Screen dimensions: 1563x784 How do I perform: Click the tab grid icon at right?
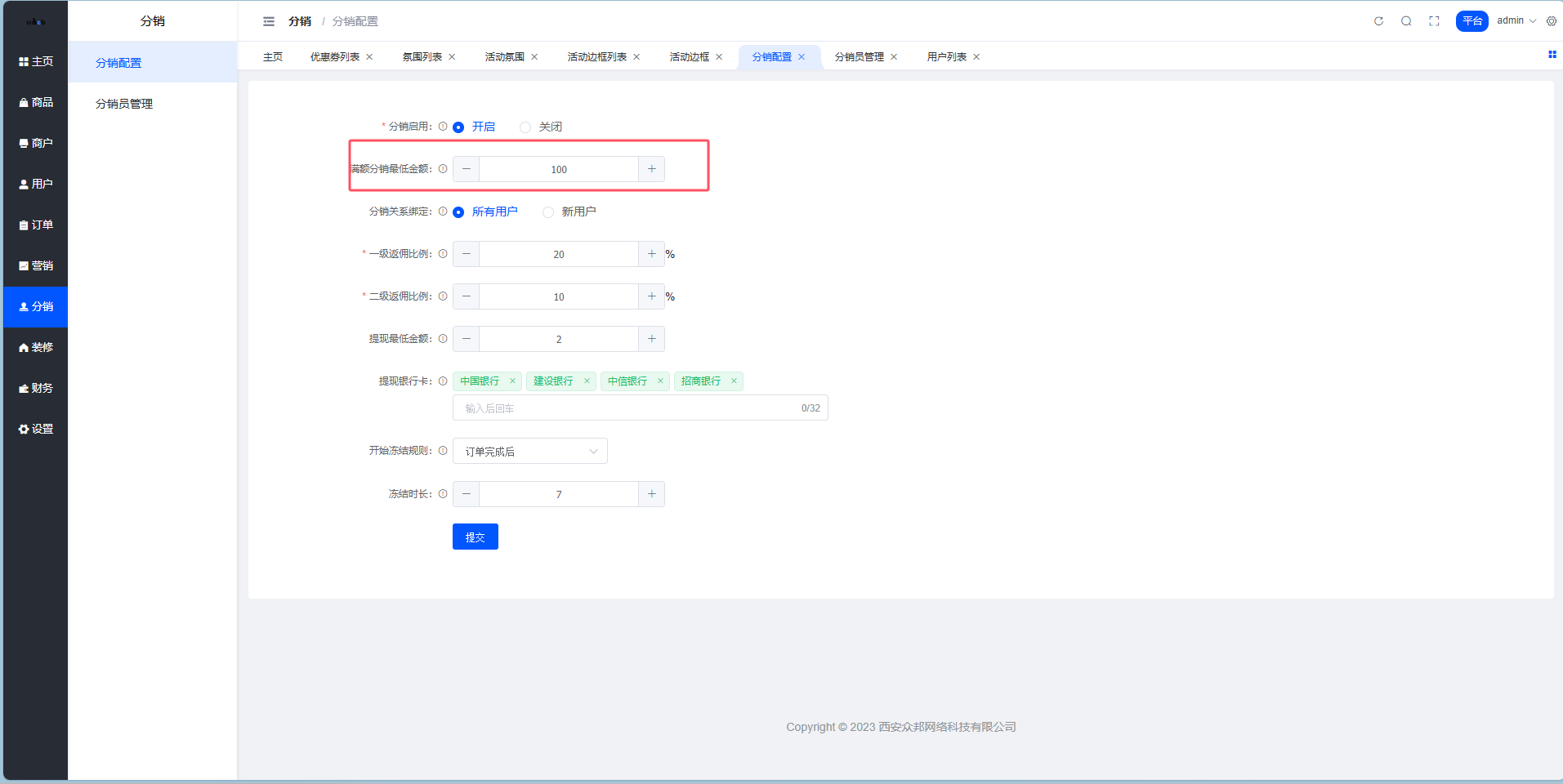point(1552,55)
